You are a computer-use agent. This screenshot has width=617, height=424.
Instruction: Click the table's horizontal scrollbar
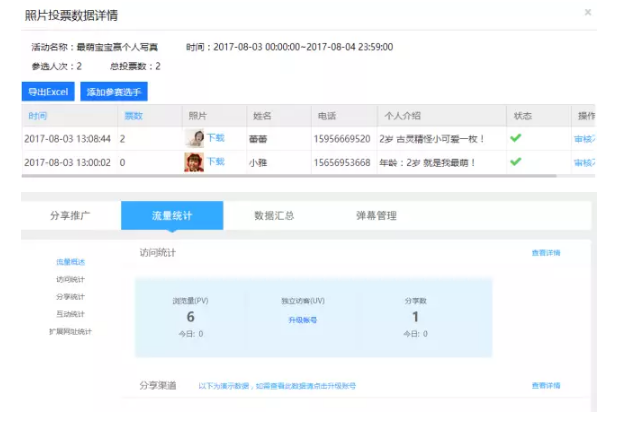coord(289,176)
